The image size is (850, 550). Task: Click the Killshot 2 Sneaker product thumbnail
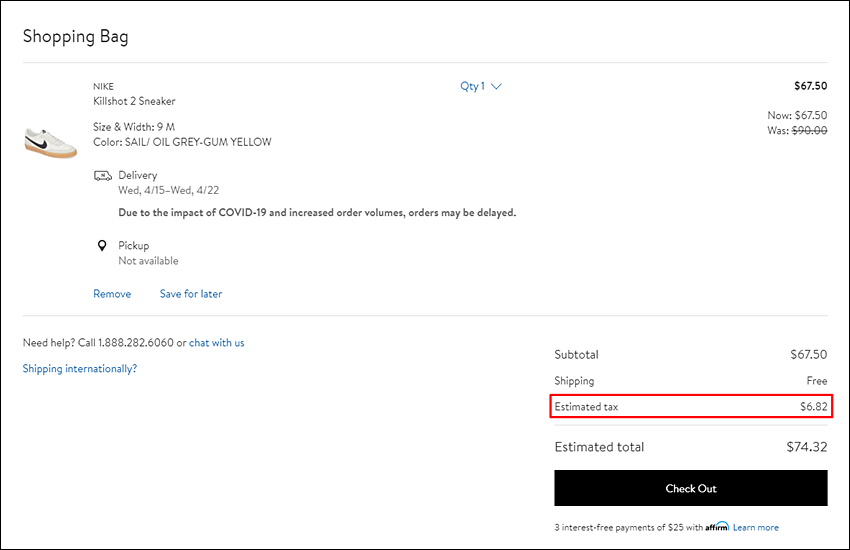(x=50, y=143)
